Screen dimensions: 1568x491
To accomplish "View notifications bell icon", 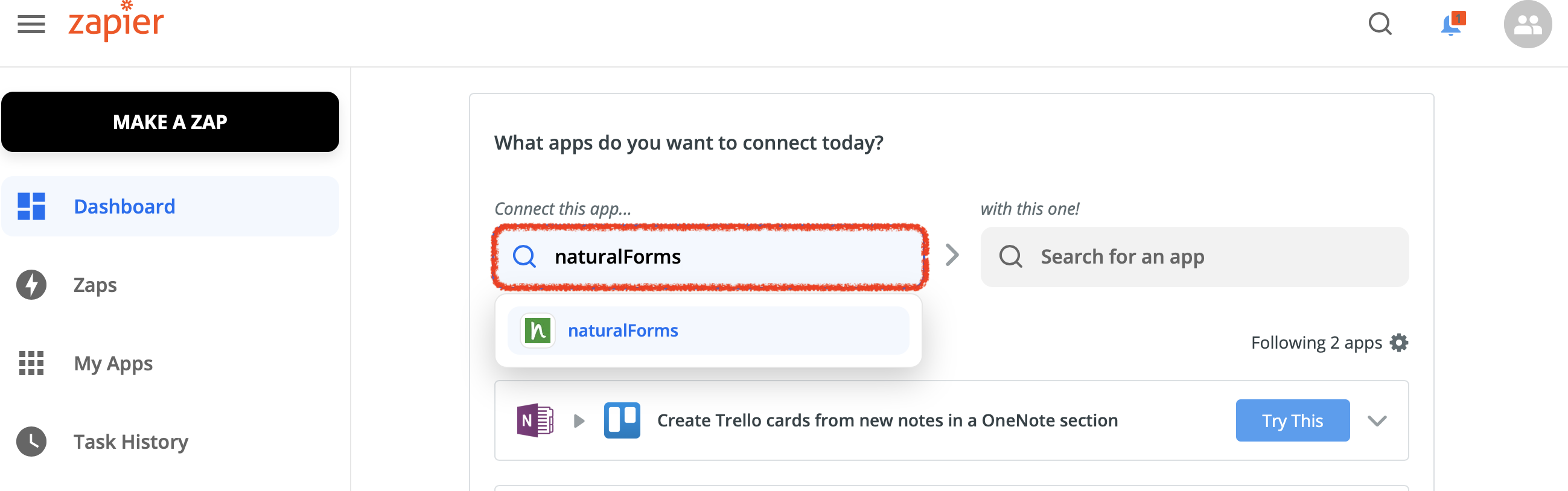I will click(x=1452, y=24).
